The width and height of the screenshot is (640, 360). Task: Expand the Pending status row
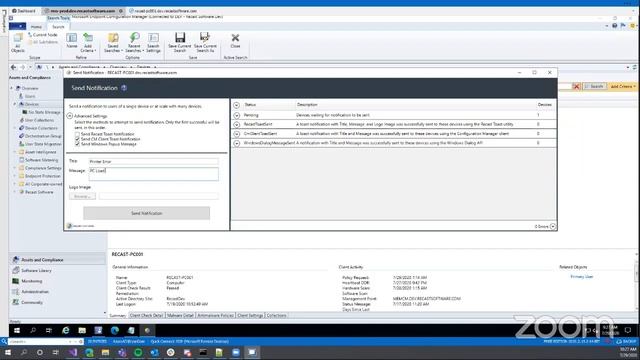[237, 116]
